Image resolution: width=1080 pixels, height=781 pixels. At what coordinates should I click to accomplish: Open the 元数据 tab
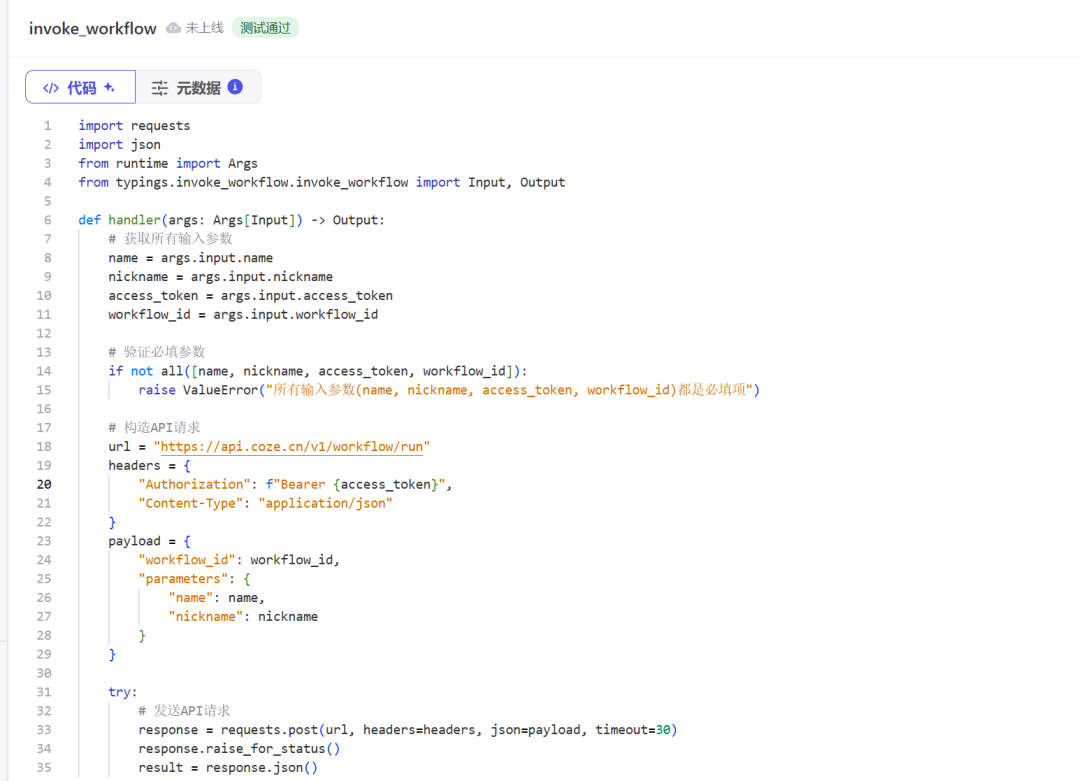[x=198, y=88]
